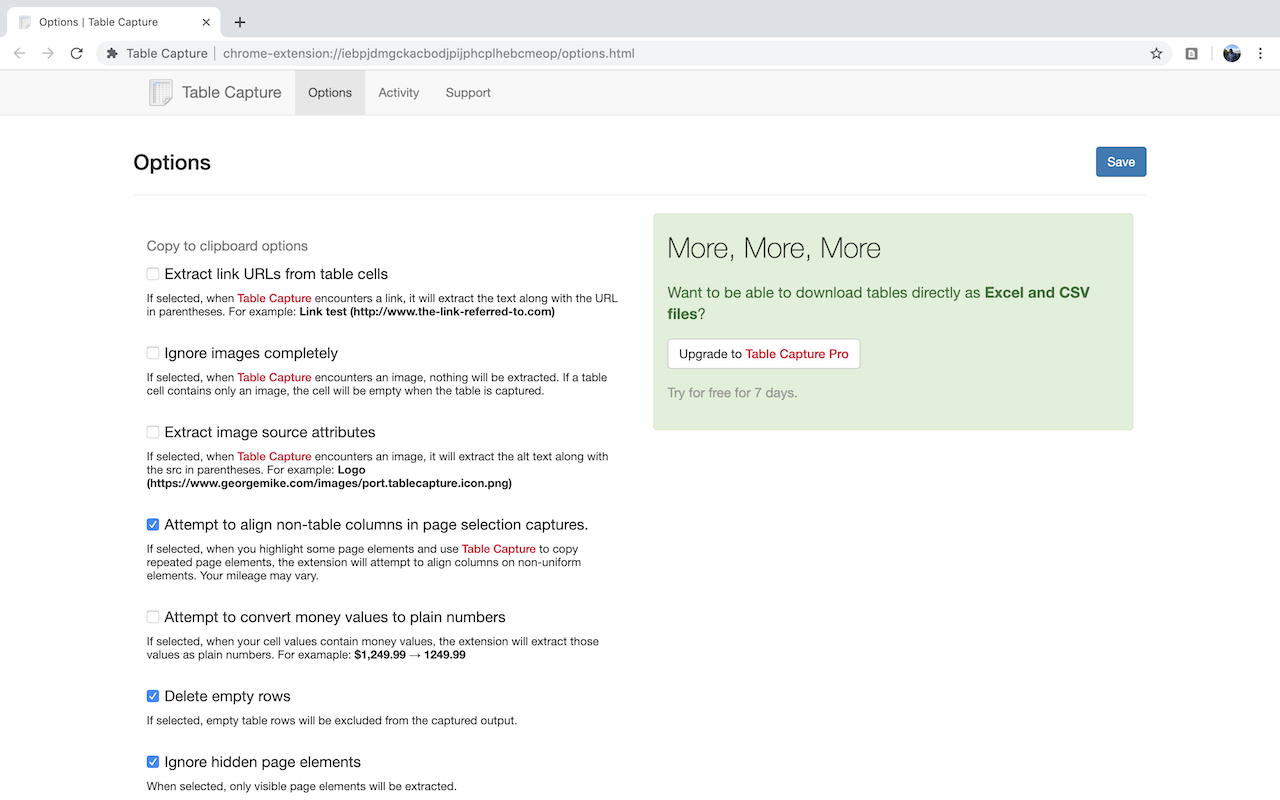The height and width of the screenshot is (800, 1280).
Task: Disable Delete empty rows option
Action: tap(153, 696)
